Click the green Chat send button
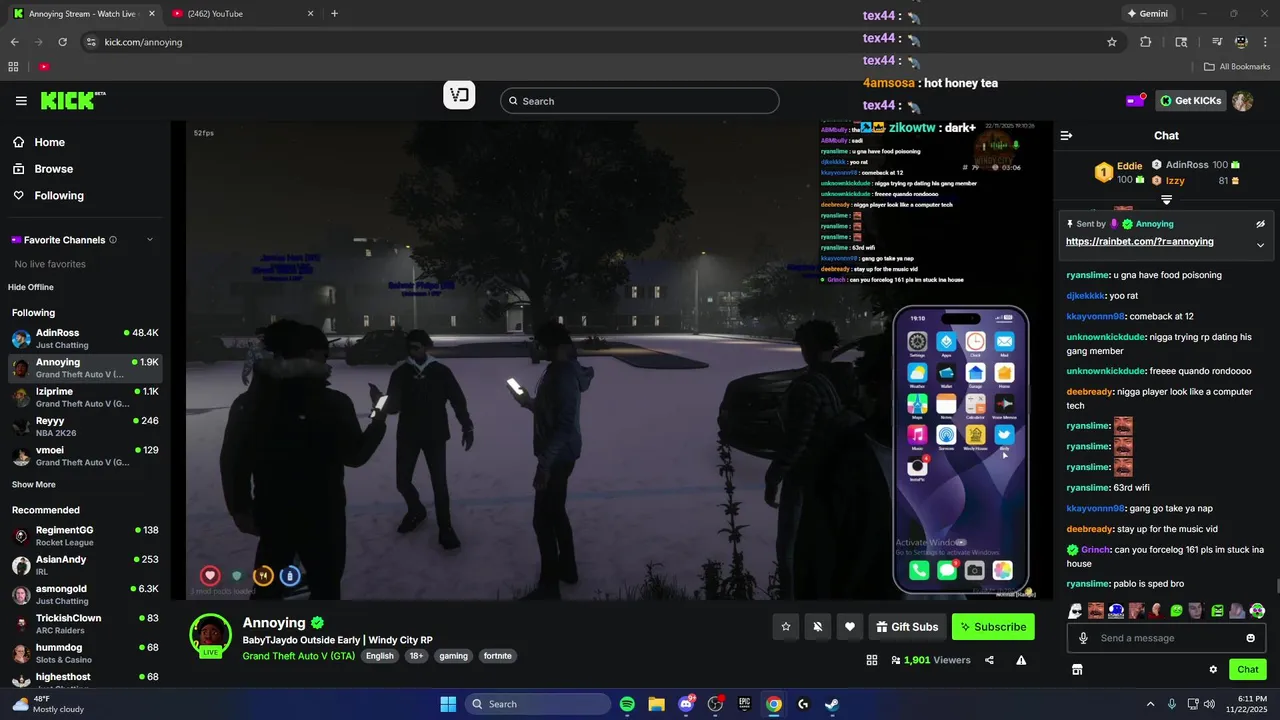This screenshot has height=720, width=1280. coord(1248,669)
